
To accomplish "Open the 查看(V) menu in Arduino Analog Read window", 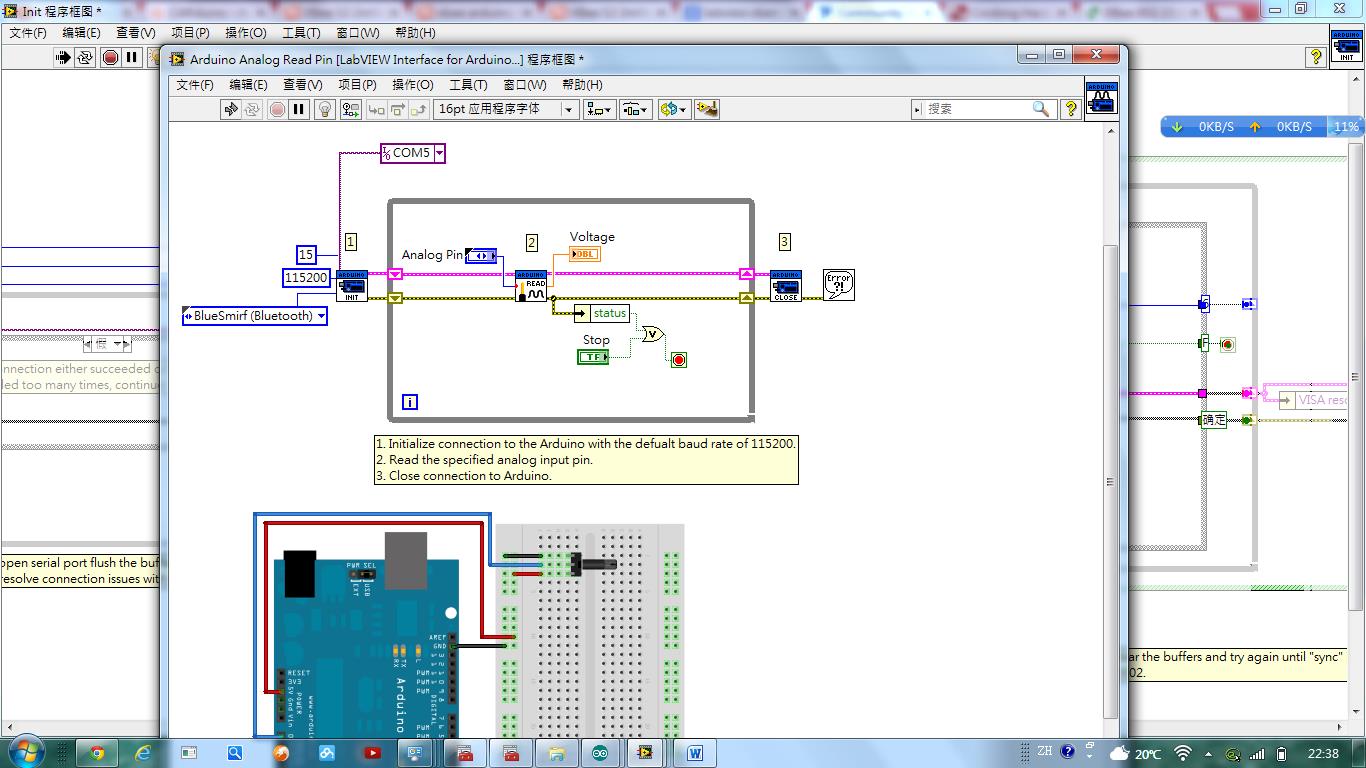I will click(x=303, y=85).
